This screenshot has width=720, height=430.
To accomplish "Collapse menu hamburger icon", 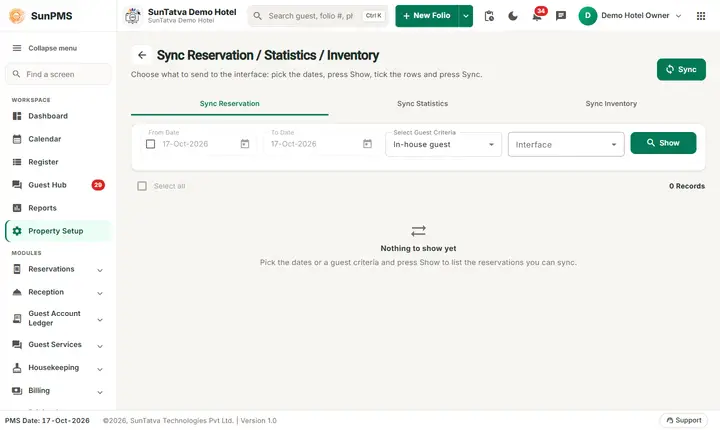I will [x=17, y=48].
